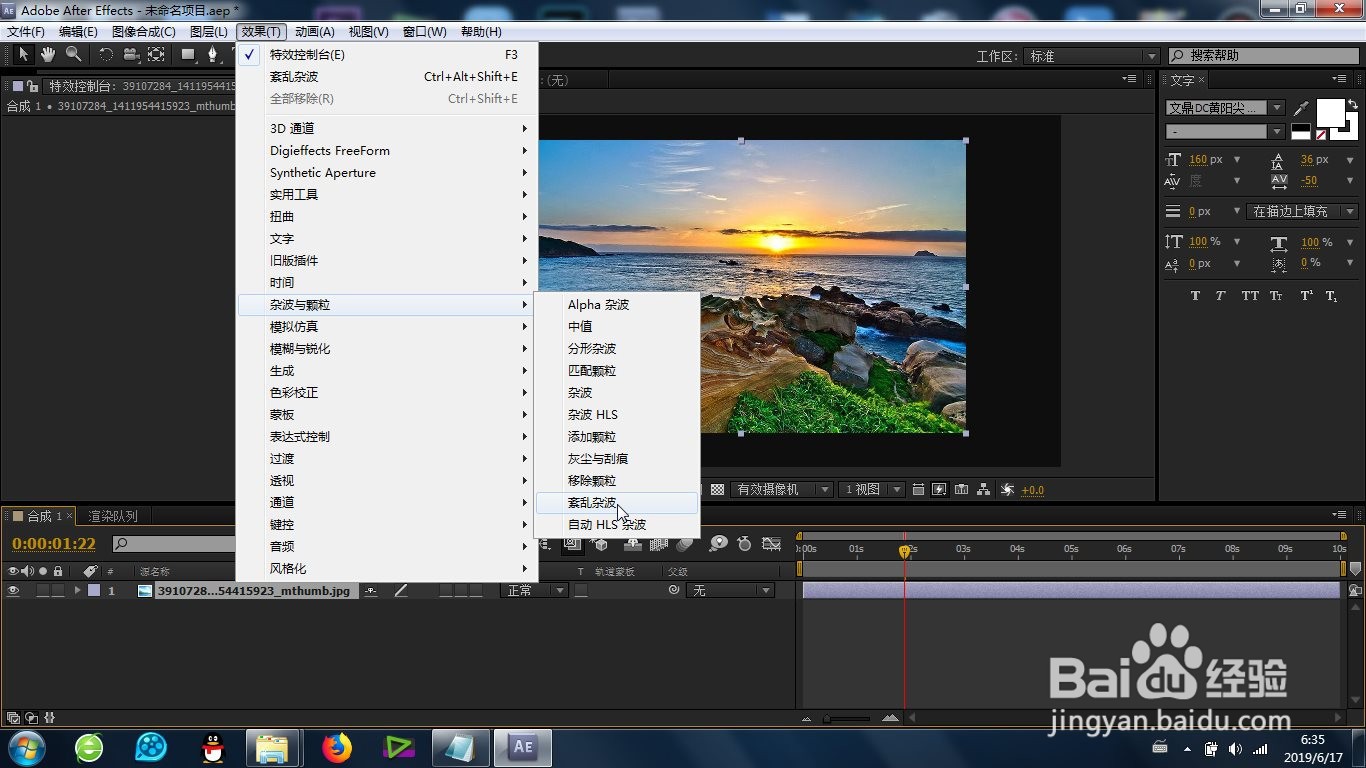The height and width of the screenshot is (768, 1366).
Task: Toggle the transparency grid checkerboard icon
Action: (x=717, y=490)
